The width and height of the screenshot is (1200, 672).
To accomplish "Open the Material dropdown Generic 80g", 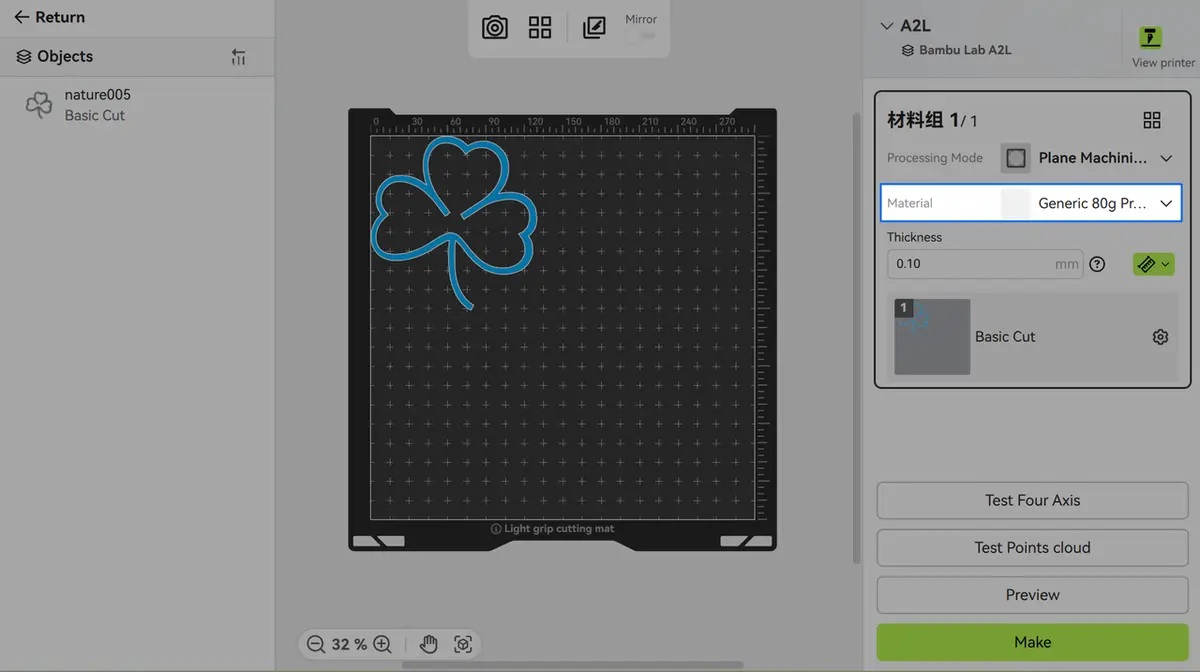I will pyautogui.click(x=1031, y=203).
